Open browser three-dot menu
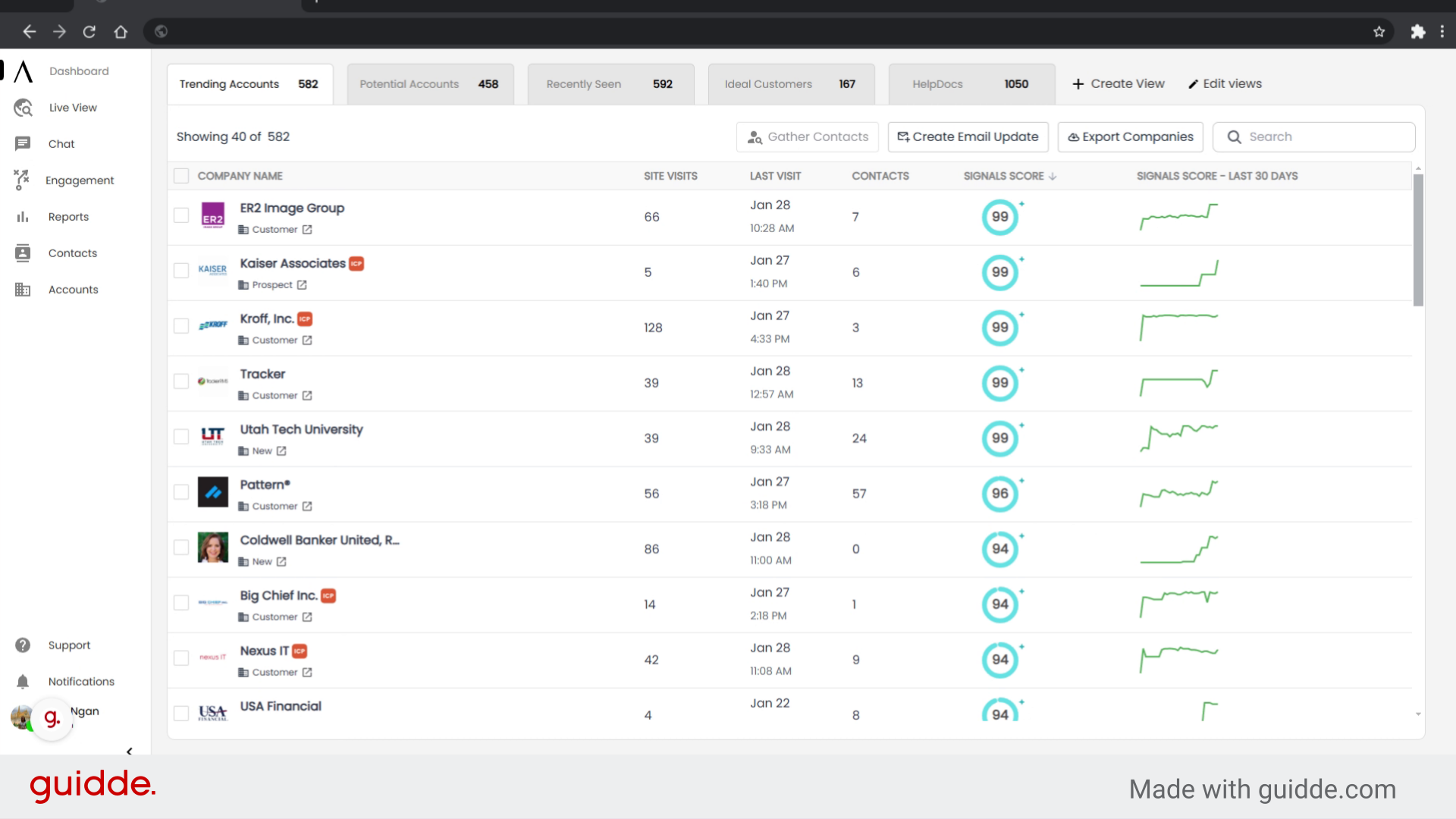 pyautogui.click(x=1442, y=32)
